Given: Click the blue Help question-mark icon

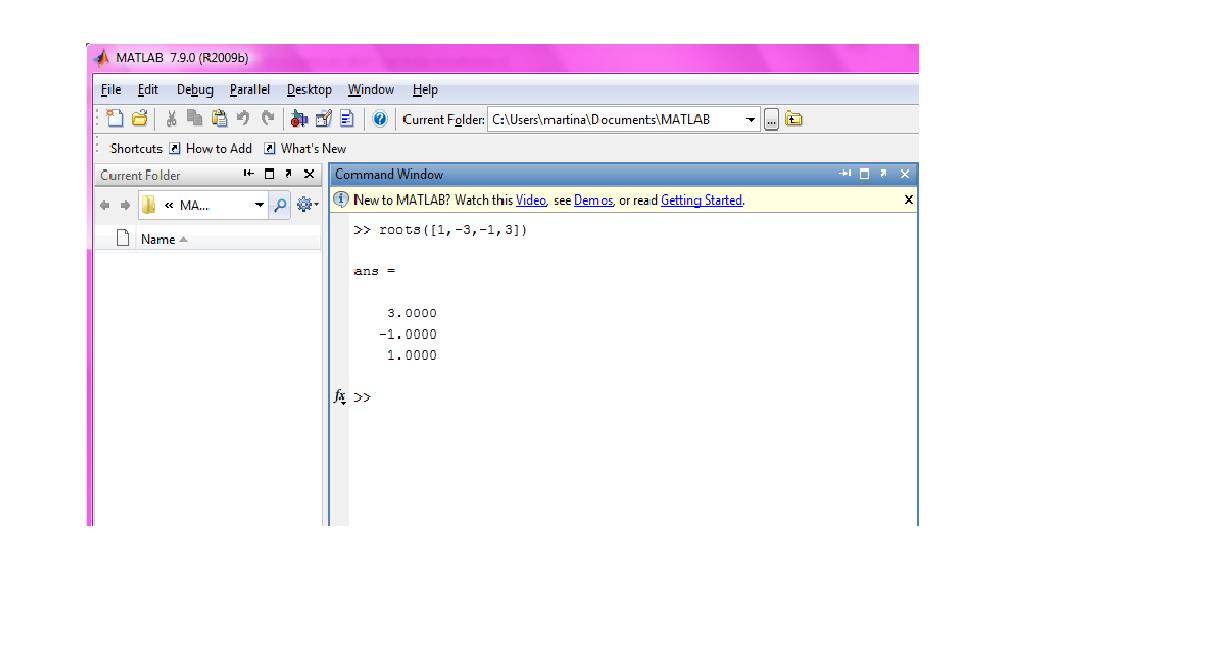Looking at the screenshot, I should coord(380,119).
